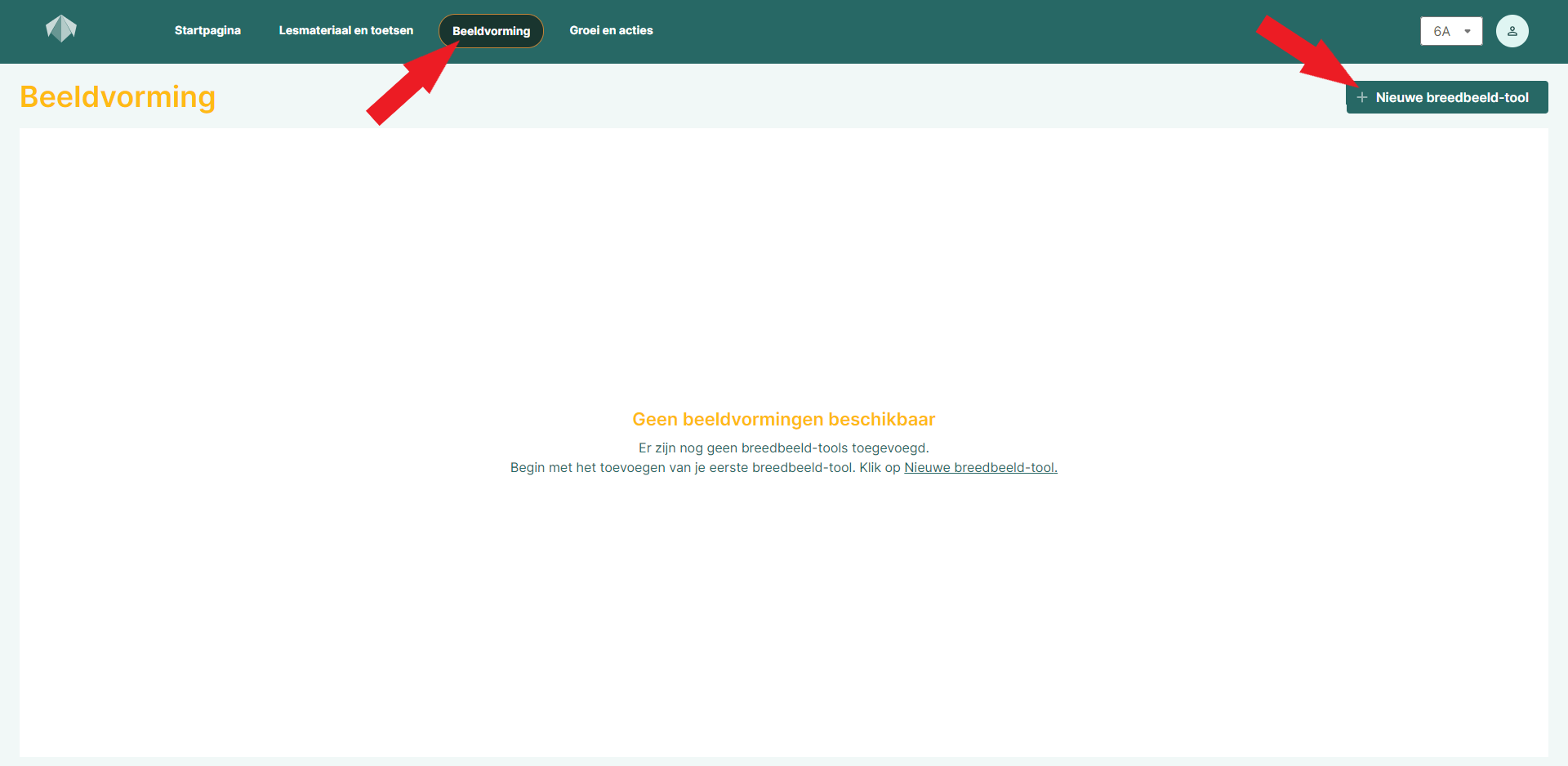Open the logo emblem beside the navigation
This screenshot has height=766, width=1568.
pos(61,28)
